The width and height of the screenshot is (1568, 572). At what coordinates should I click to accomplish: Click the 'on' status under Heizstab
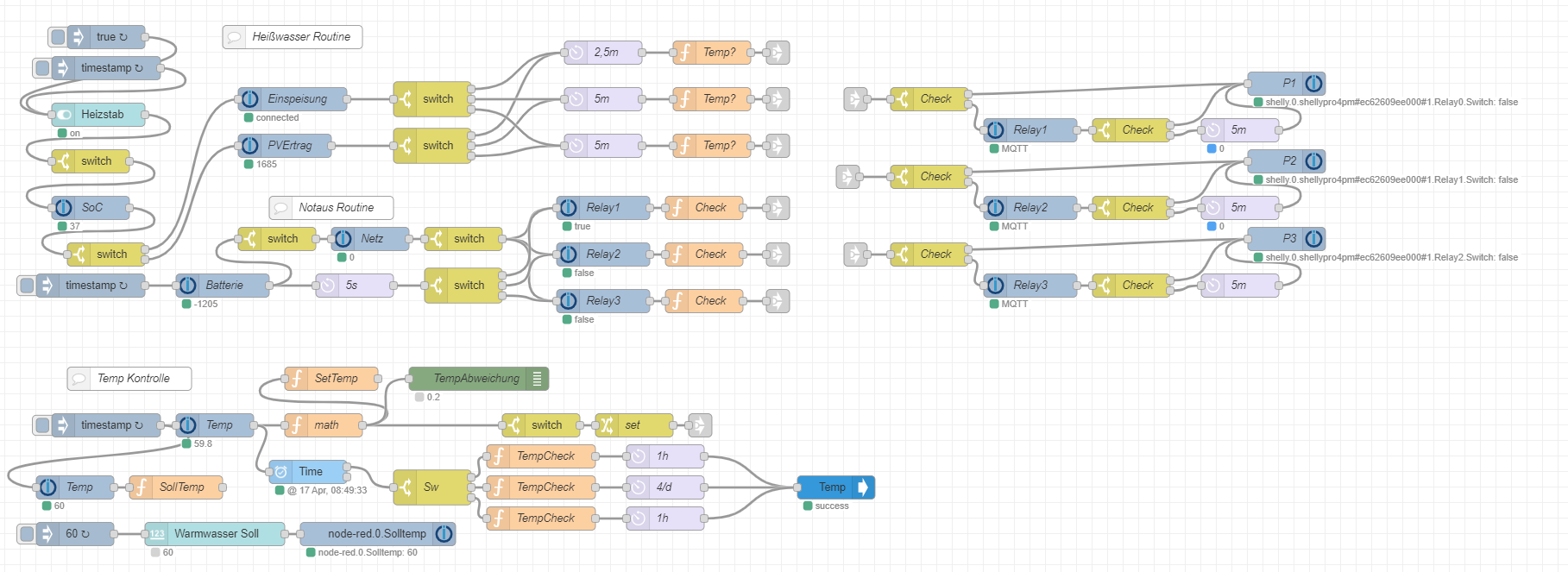click(75, 134)
